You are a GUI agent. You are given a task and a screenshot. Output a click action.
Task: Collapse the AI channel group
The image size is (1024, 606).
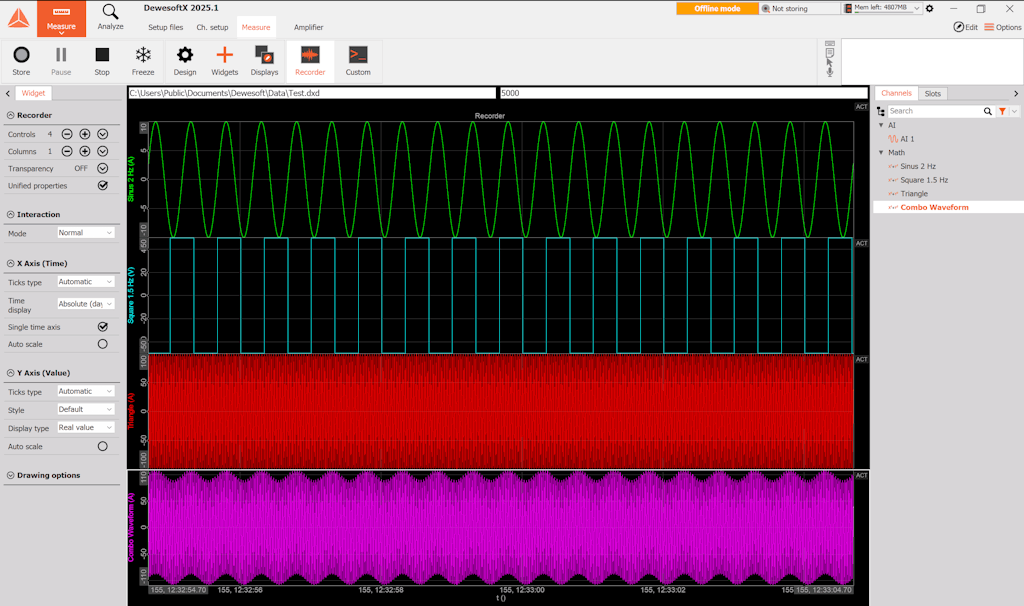pos(881,125)
